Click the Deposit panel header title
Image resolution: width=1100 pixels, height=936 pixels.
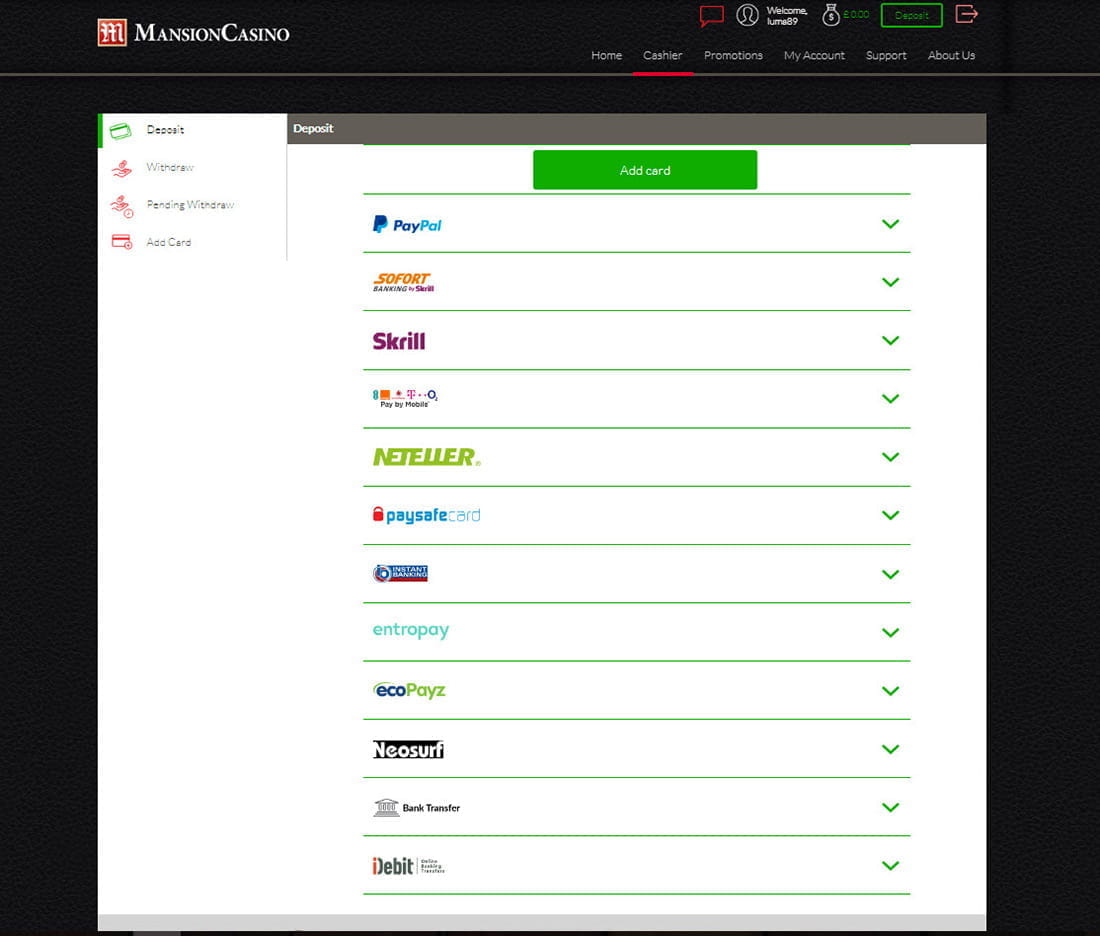coord(313,128)
